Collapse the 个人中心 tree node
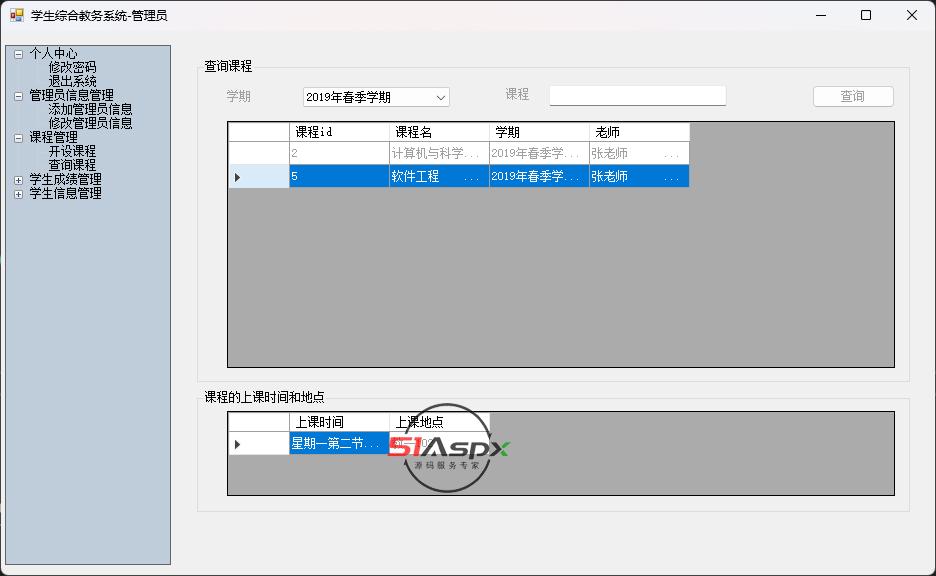Screen dimensions: 936x576 pos(19,54)
